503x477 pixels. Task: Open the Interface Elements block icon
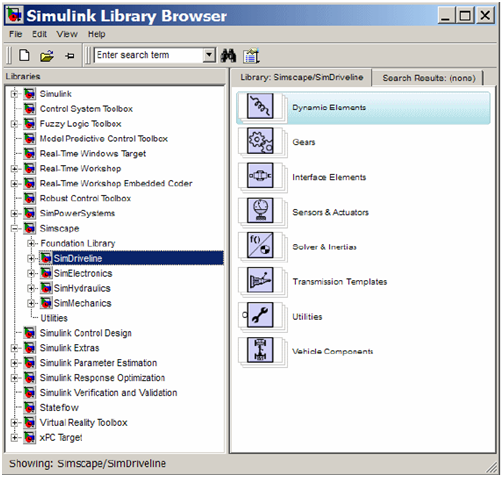(260, 176)
